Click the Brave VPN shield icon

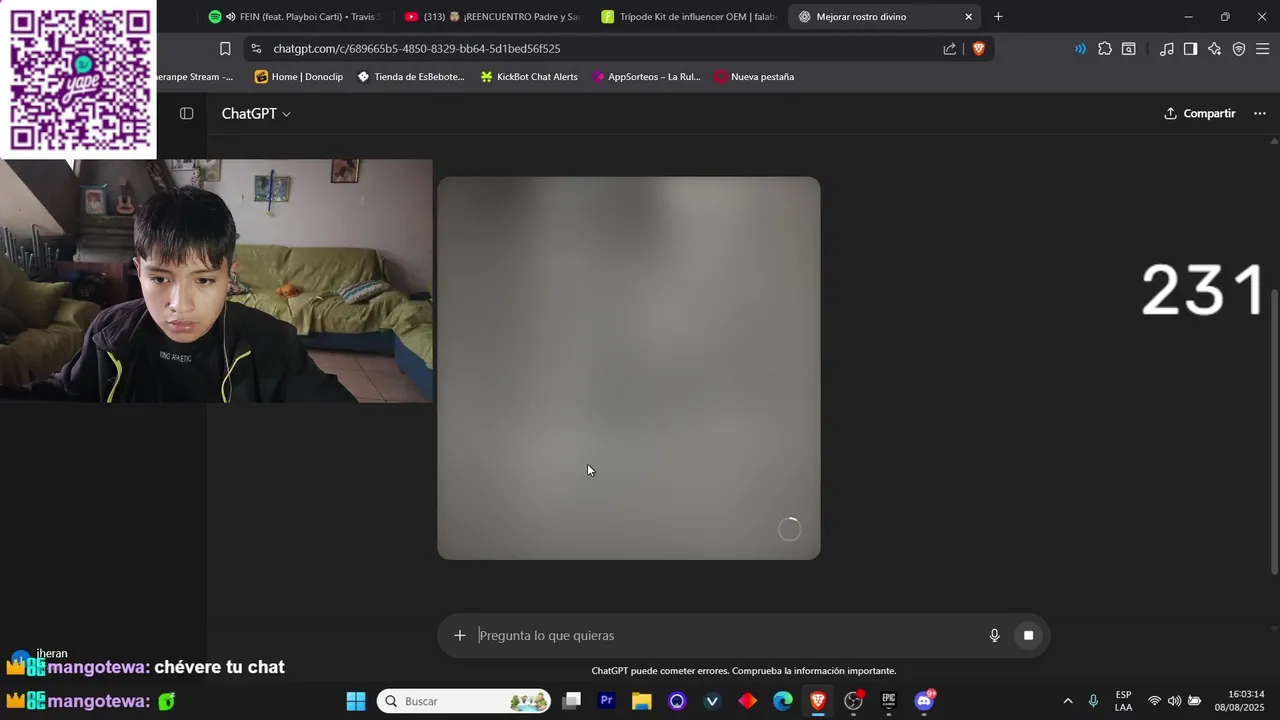pyautogui.click(x=1238, y=49)
